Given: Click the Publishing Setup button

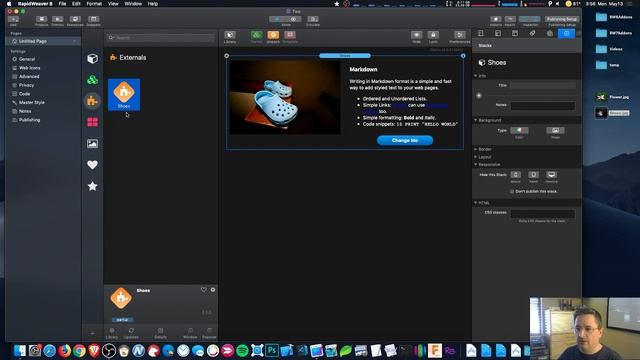Looking at the screenshot, I should (x=562, y=19).
